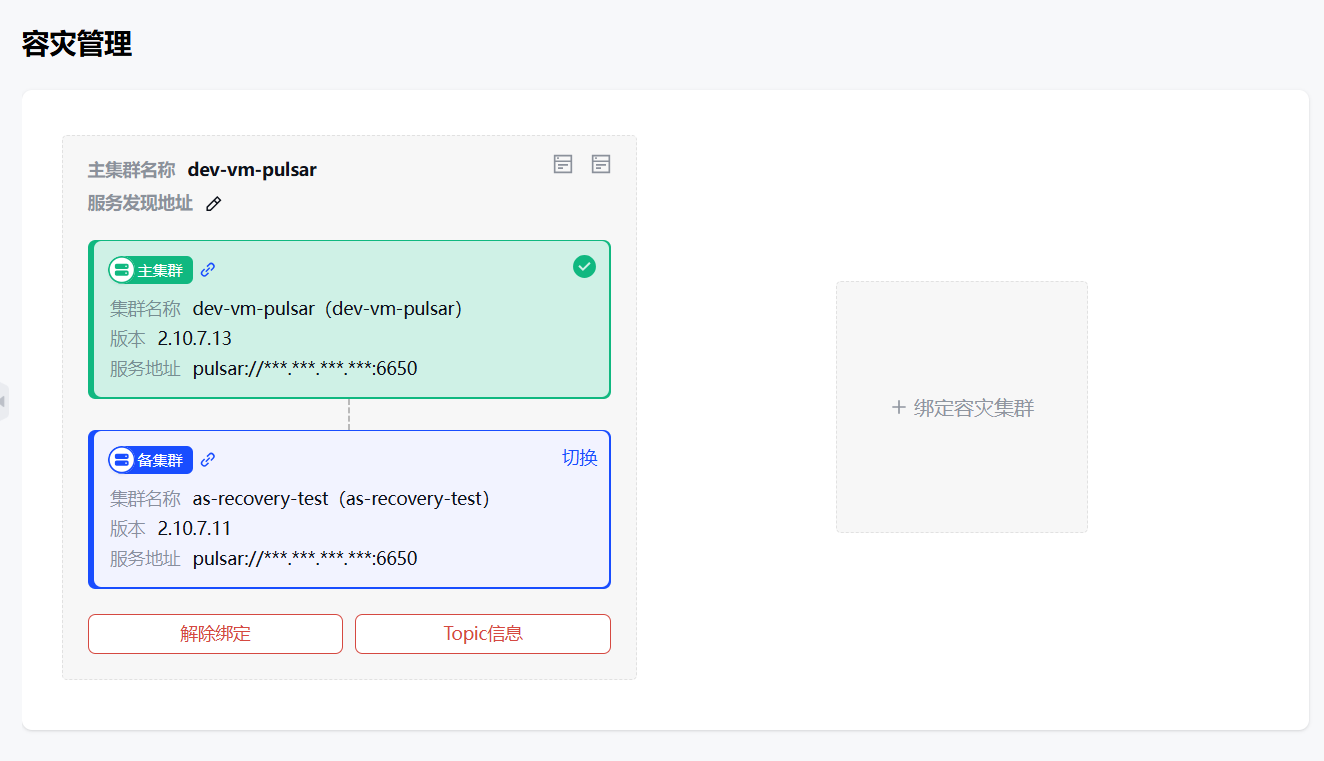Select the cluster icon inside the 主集群 badge
This screenshot has height=761, width=1324.
coord(122,269)
